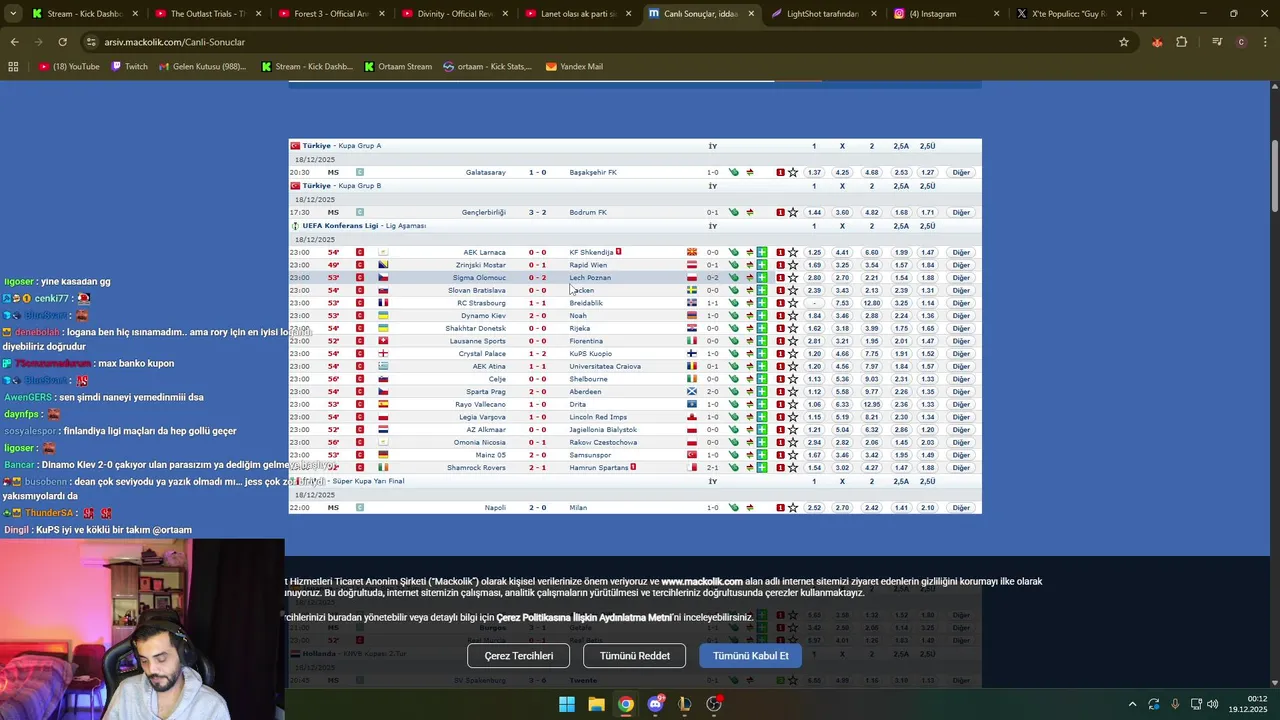Open File Explorer from the taskbar
This screenshot has width=1280, height=720.
[x=596, y=704]
